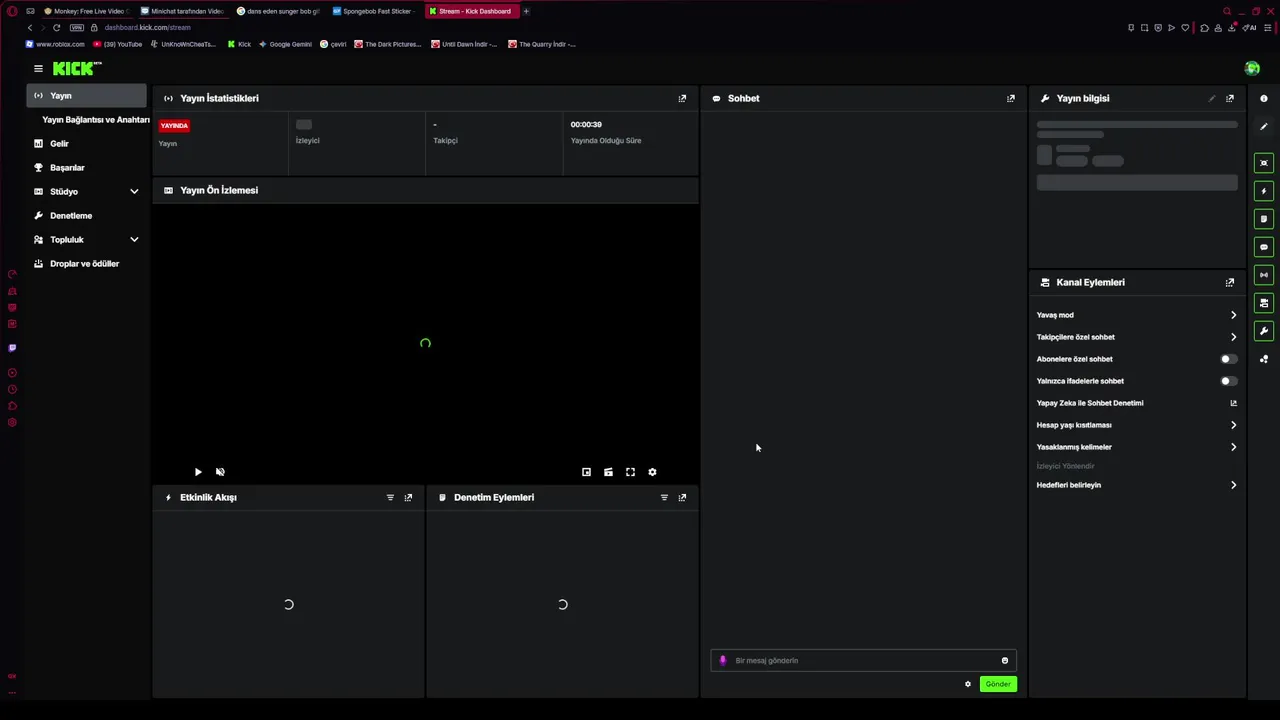Open Yayın Bağlantısı ve Anahtarı page
The height and width of the screenshot is (720, 1280).
(96, 120)
